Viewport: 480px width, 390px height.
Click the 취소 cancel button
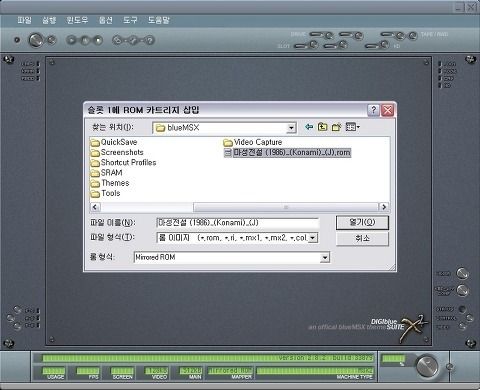tap(362, 239)
